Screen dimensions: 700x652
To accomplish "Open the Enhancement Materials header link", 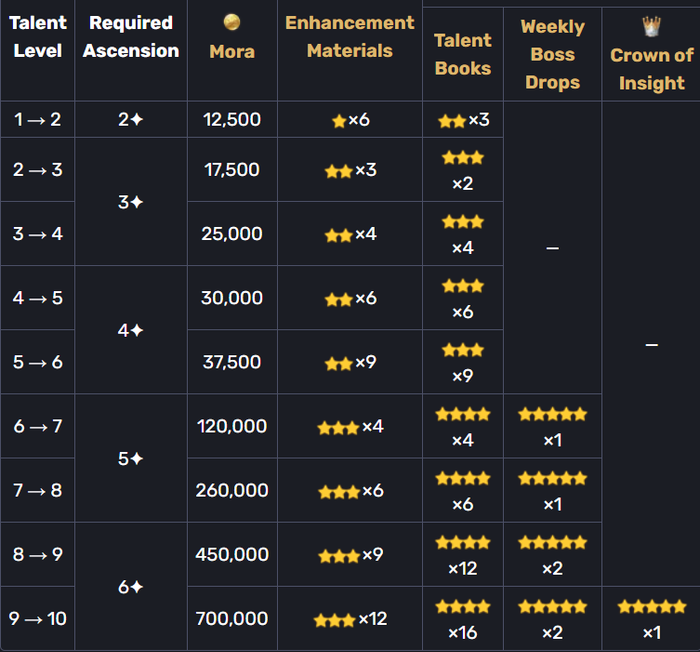I will (x=350, y=37).
